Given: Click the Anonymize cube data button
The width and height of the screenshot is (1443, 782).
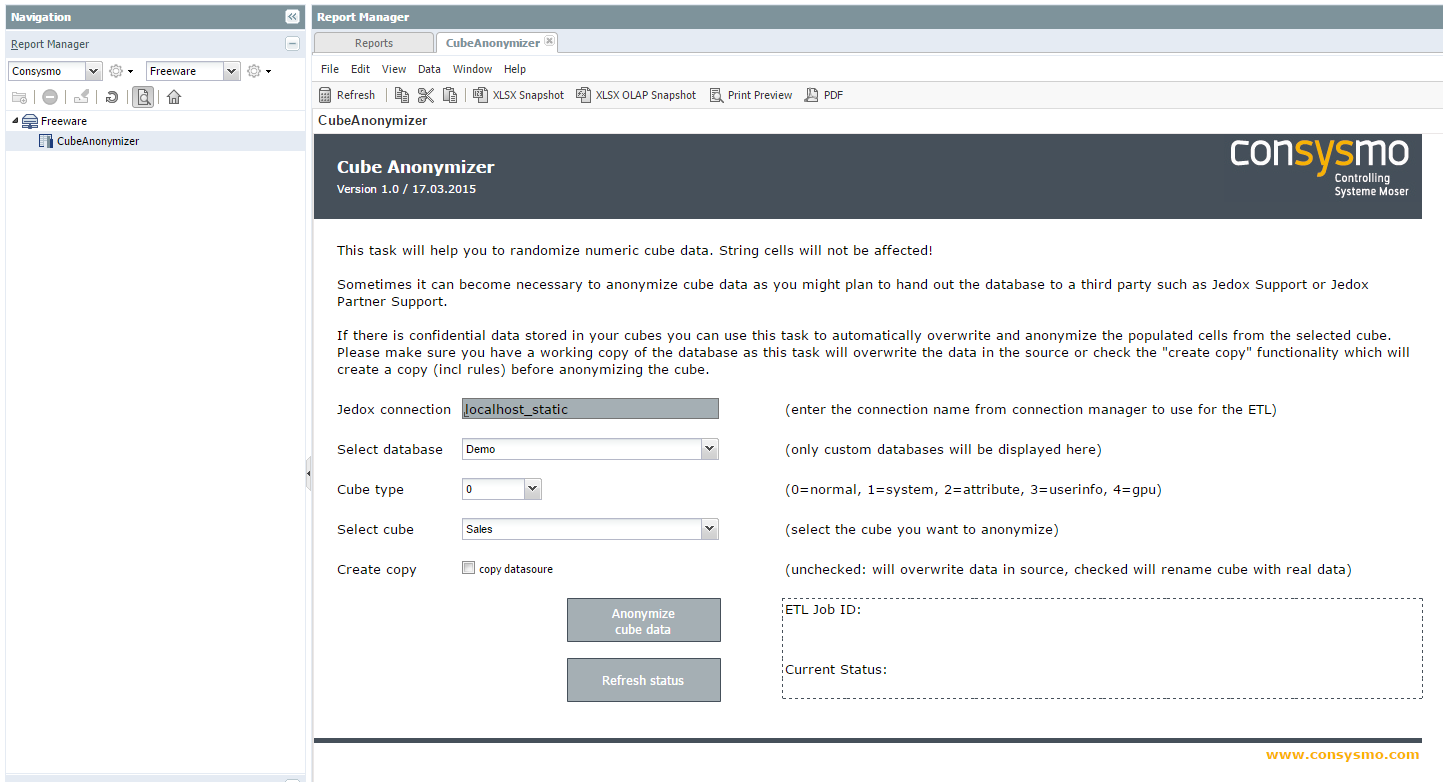Looking at the screenshot, I should coord(644,620).
